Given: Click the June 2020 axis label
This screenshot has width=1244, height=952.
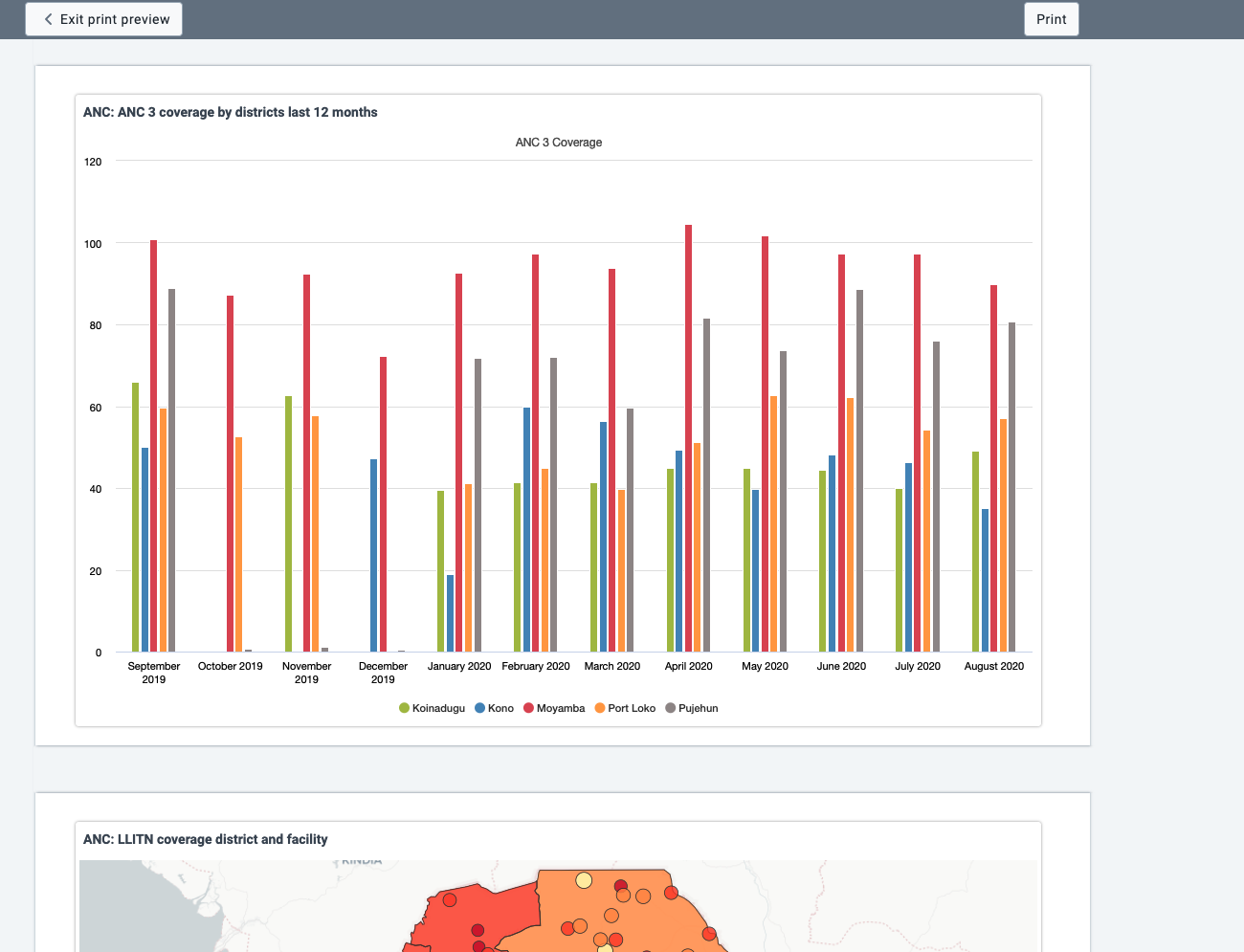Looking at the screenshot, I should click(x=841, y=666).
